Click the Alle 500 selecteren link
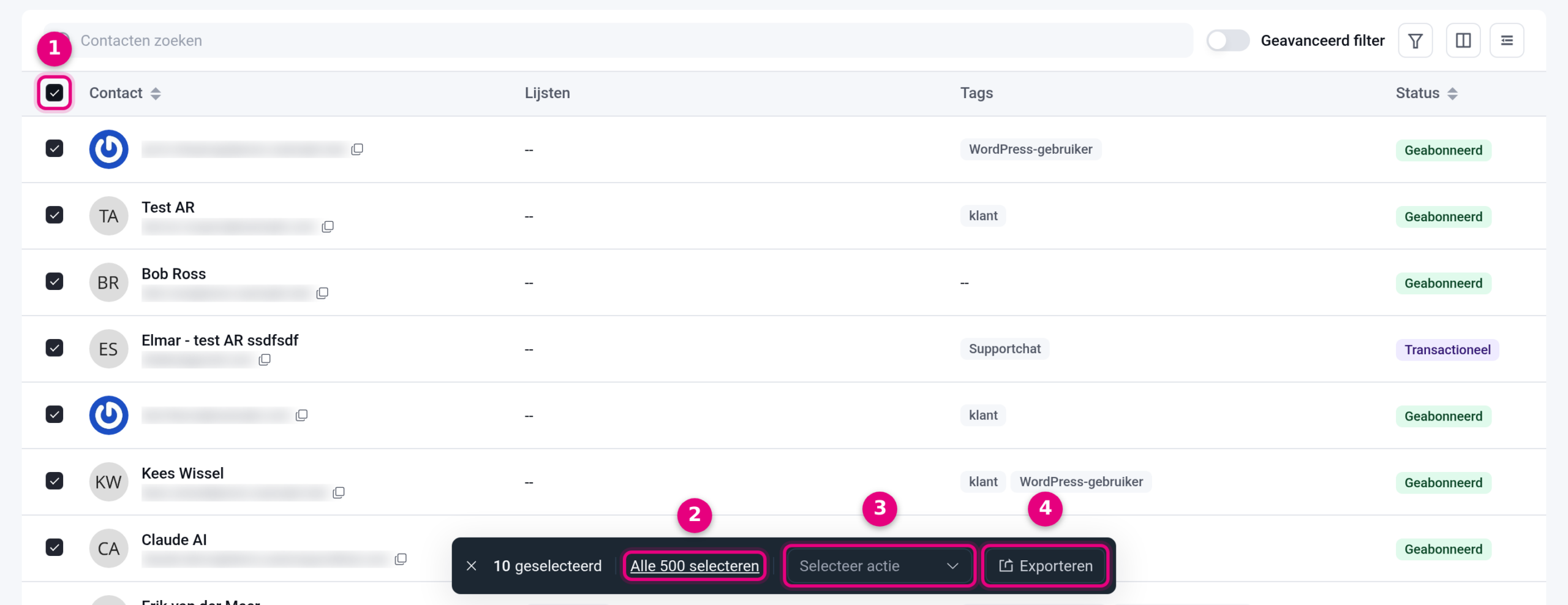 (x=695, y=566)
